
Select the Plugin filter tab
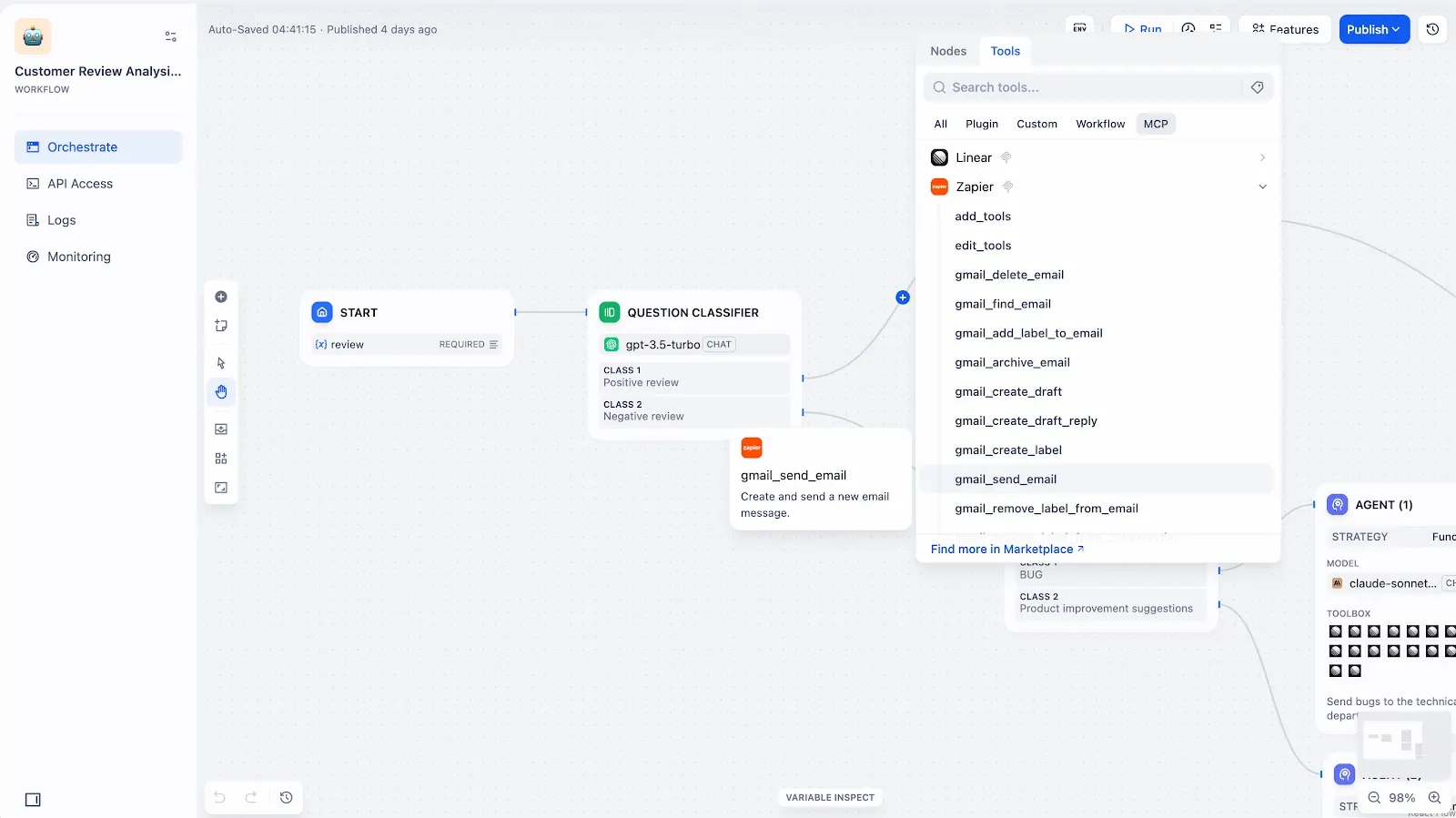click(982, 125)
